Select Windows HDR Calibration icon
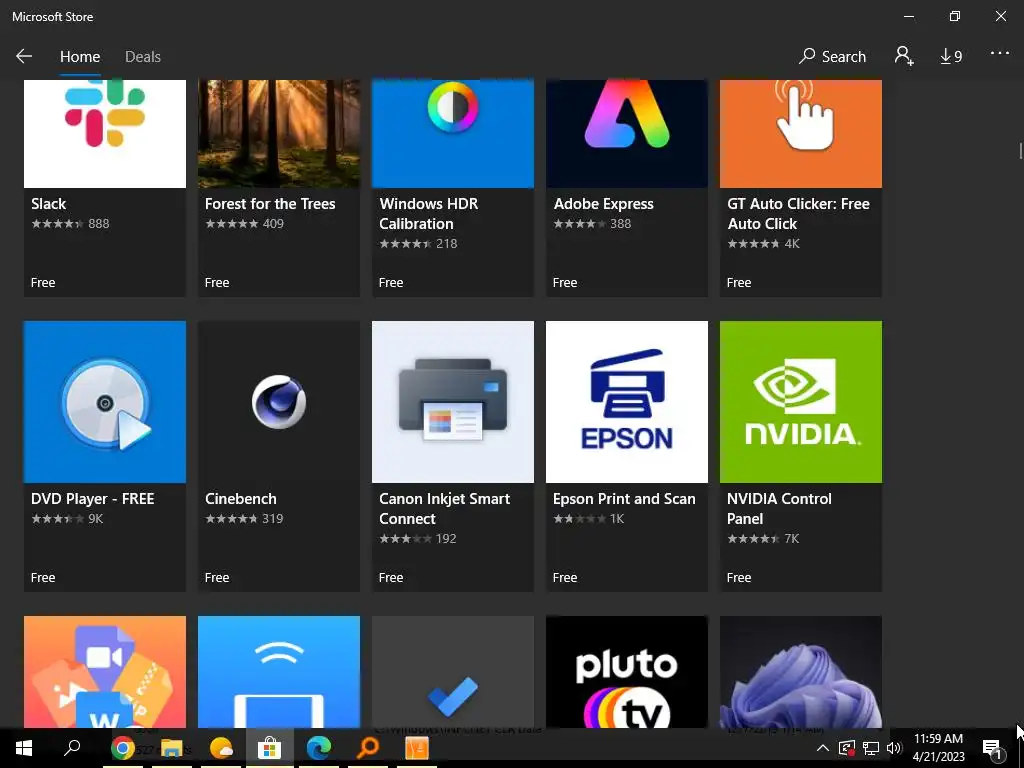The height and width of the screenshot is (768, 1024). click(x=453, y=133)
